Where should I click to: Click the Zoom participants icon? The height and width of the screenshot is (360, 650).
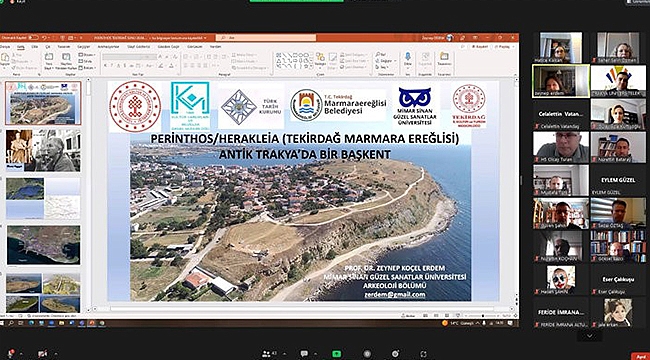[x=266, y=353]
